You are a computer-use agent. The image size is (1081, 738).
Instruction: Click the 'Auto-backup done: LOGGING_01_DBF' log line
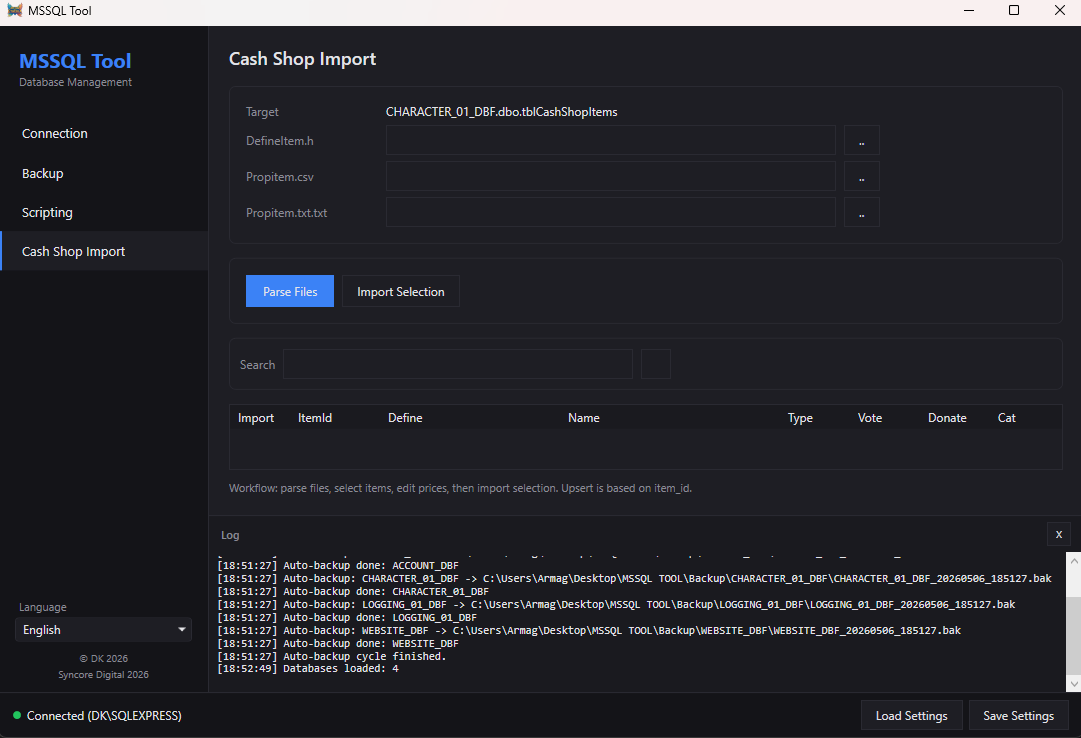point(347,617)
